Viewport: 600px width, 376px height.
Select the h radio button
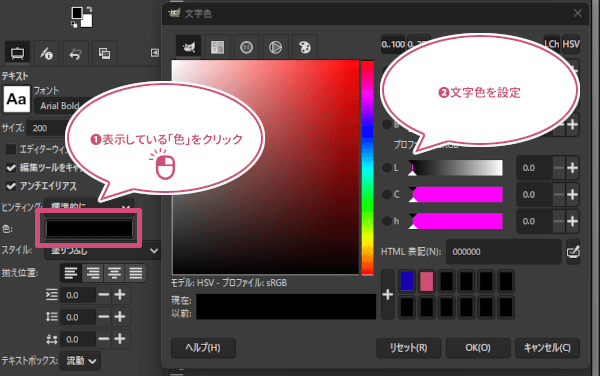coord(387,221)
